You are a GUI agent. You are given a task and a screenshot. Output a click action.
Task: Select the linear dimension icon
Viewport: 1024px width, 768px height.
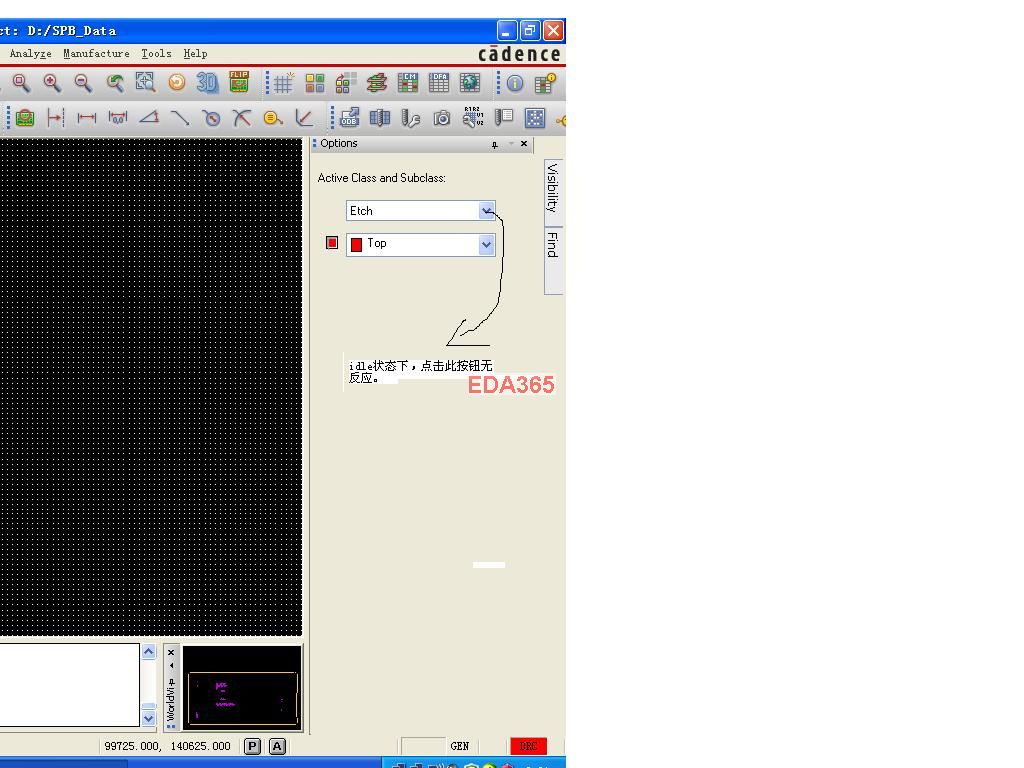tap(87, 118)
